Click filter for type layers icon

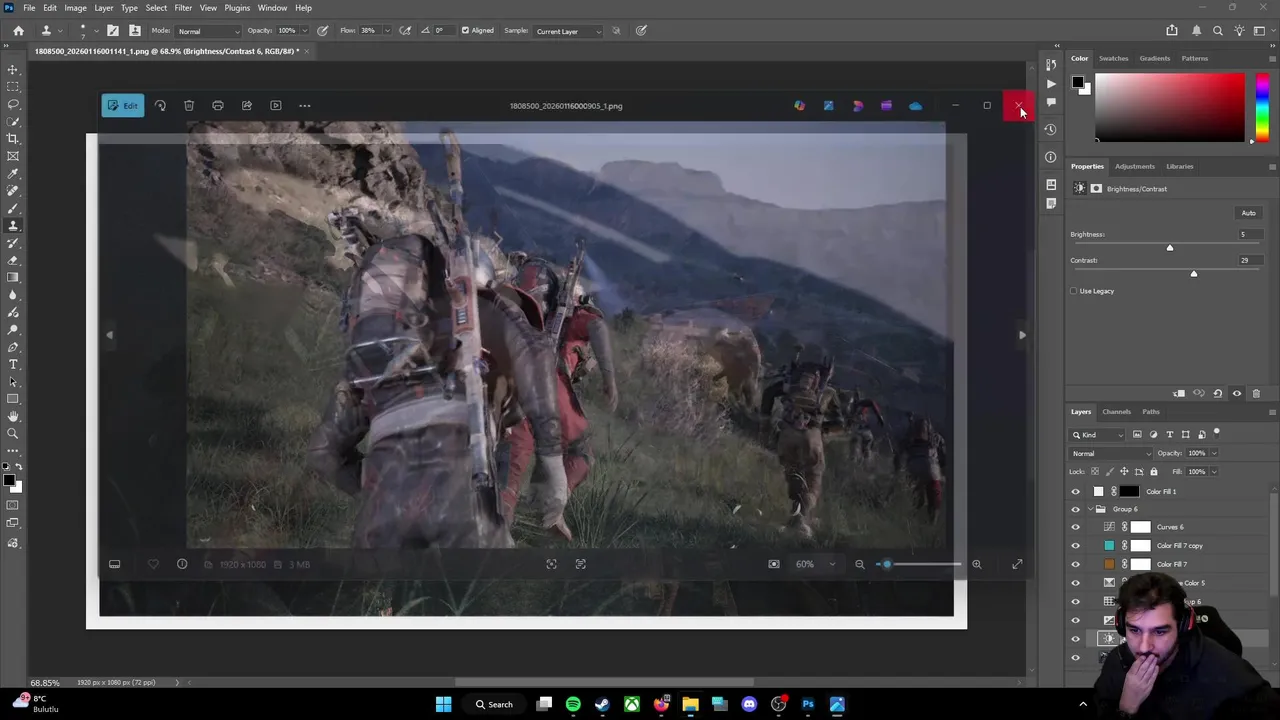[1169, 434]
